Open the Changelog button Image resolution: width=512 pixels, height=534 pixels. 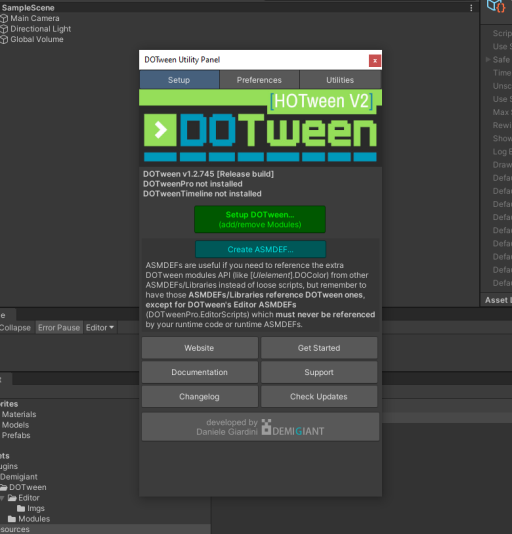click(200, 396)
